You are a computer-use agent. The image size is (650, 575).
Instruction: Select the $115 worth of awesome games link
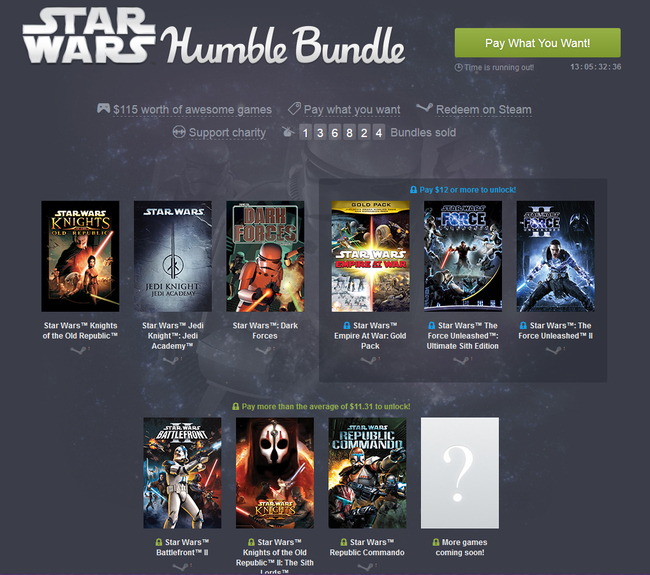(x=192, y=110)
